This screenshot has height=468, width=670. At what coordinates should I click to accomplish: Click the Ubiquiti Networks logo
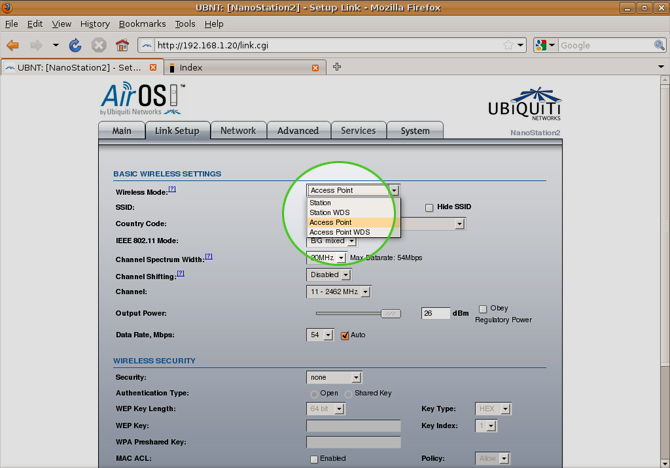(x=524, y=104)
